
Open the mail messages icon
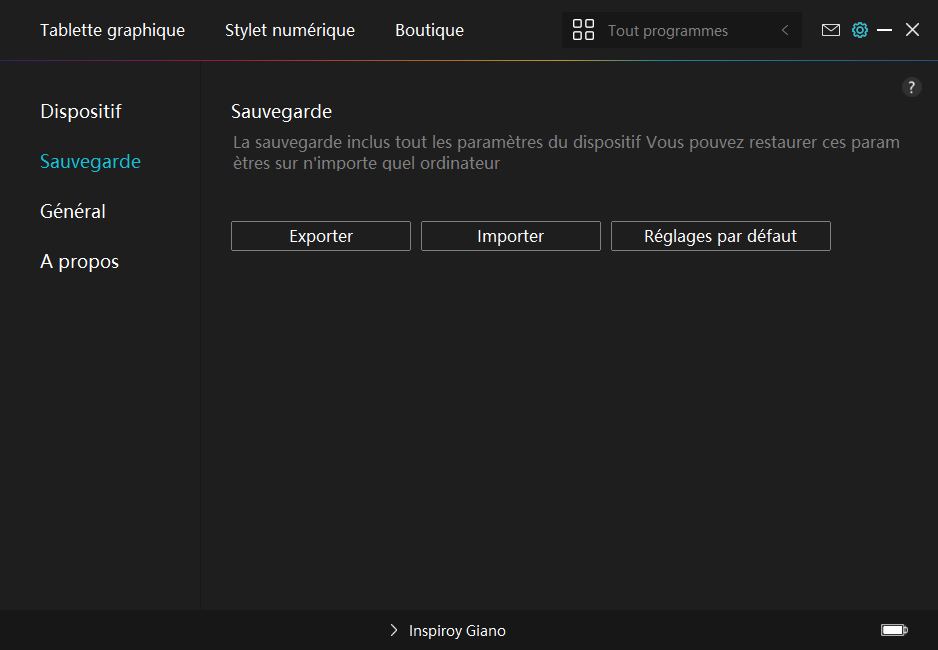tap(830, 30)
